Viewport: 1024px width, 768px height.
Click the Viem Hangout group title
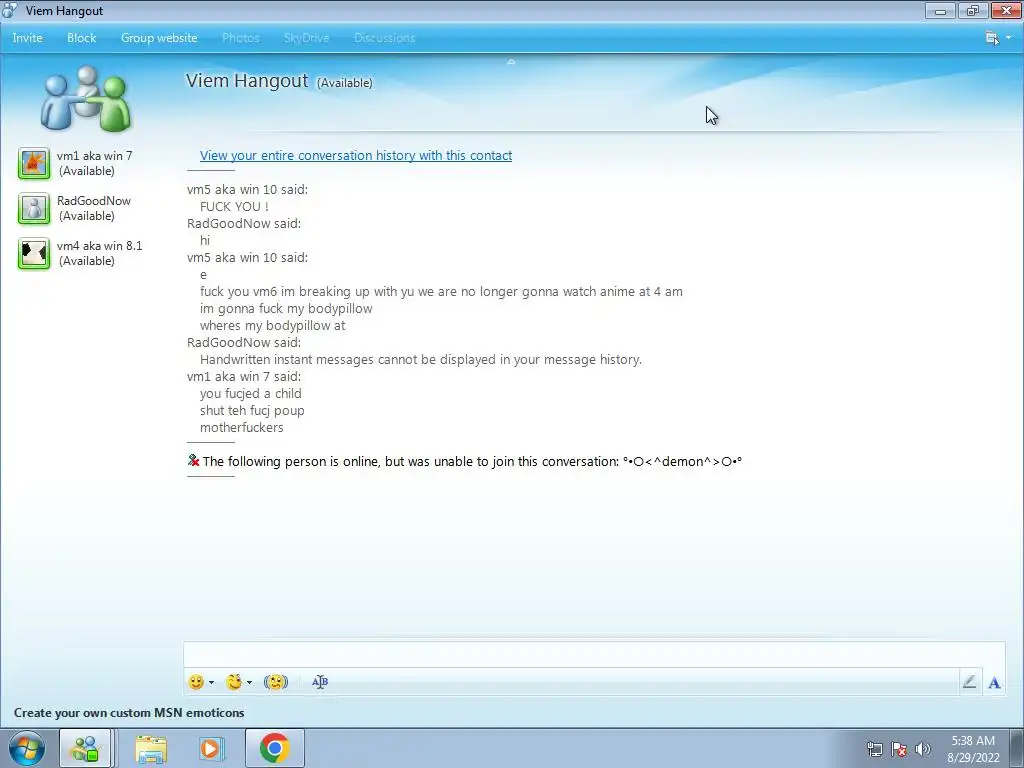tap(247, 81)
